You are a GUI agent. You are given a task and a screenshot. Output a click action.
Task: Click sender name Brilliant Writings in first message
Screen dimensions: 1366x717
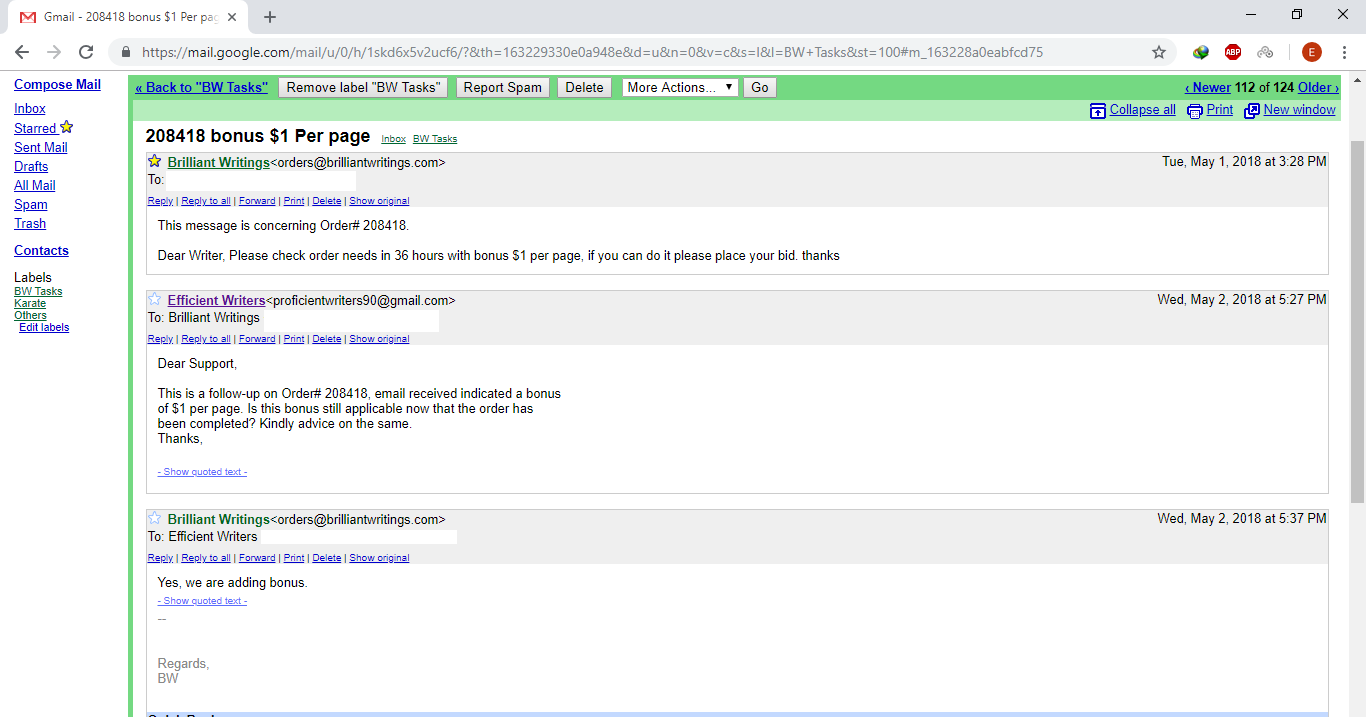219,162
